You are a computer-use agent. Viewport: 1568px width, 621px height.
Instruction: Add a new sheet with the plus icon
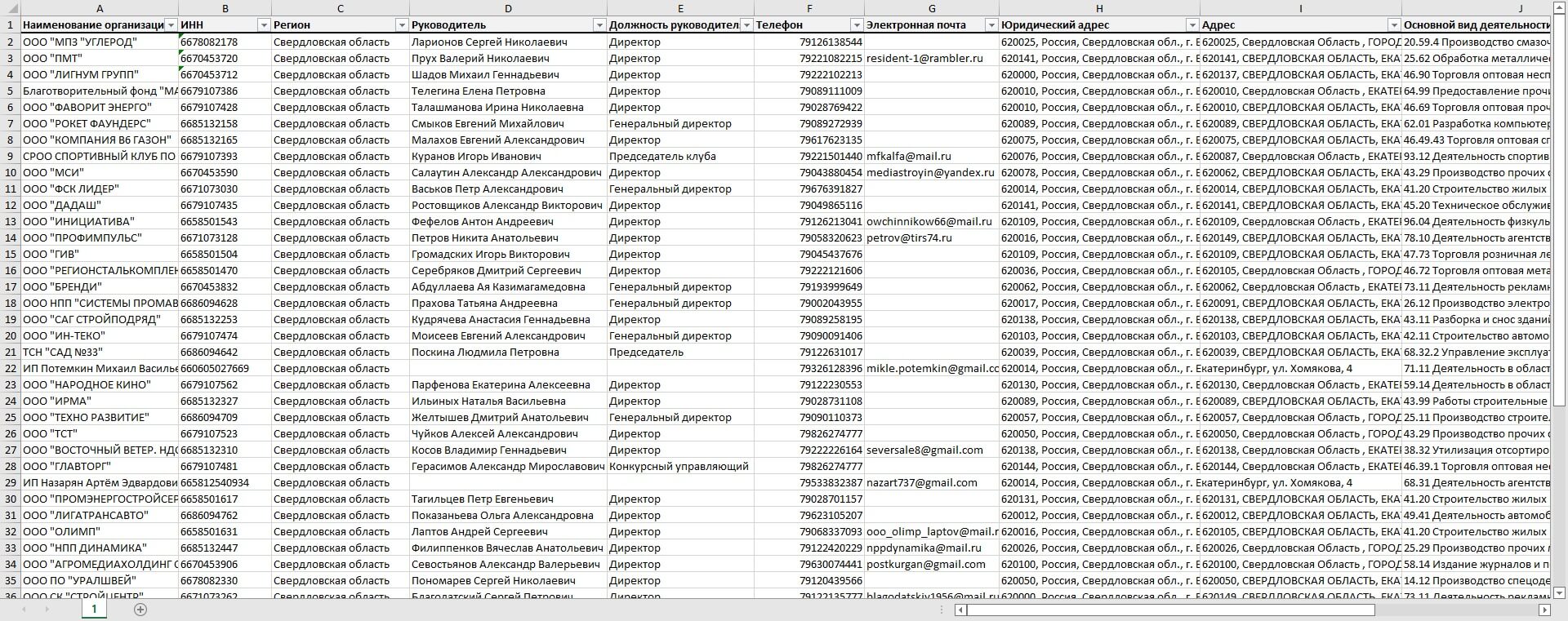coord(140,610)
